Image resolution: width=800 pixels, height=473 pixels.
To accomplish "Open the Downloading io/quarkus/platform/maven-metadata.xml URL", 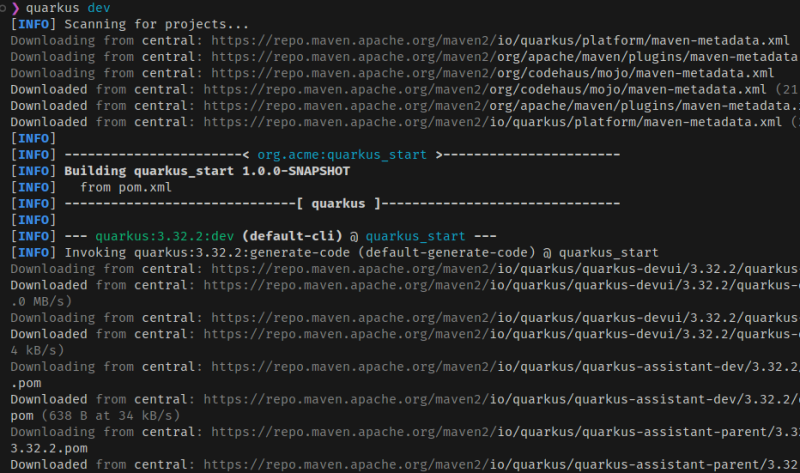I will (x=501, y=41).
